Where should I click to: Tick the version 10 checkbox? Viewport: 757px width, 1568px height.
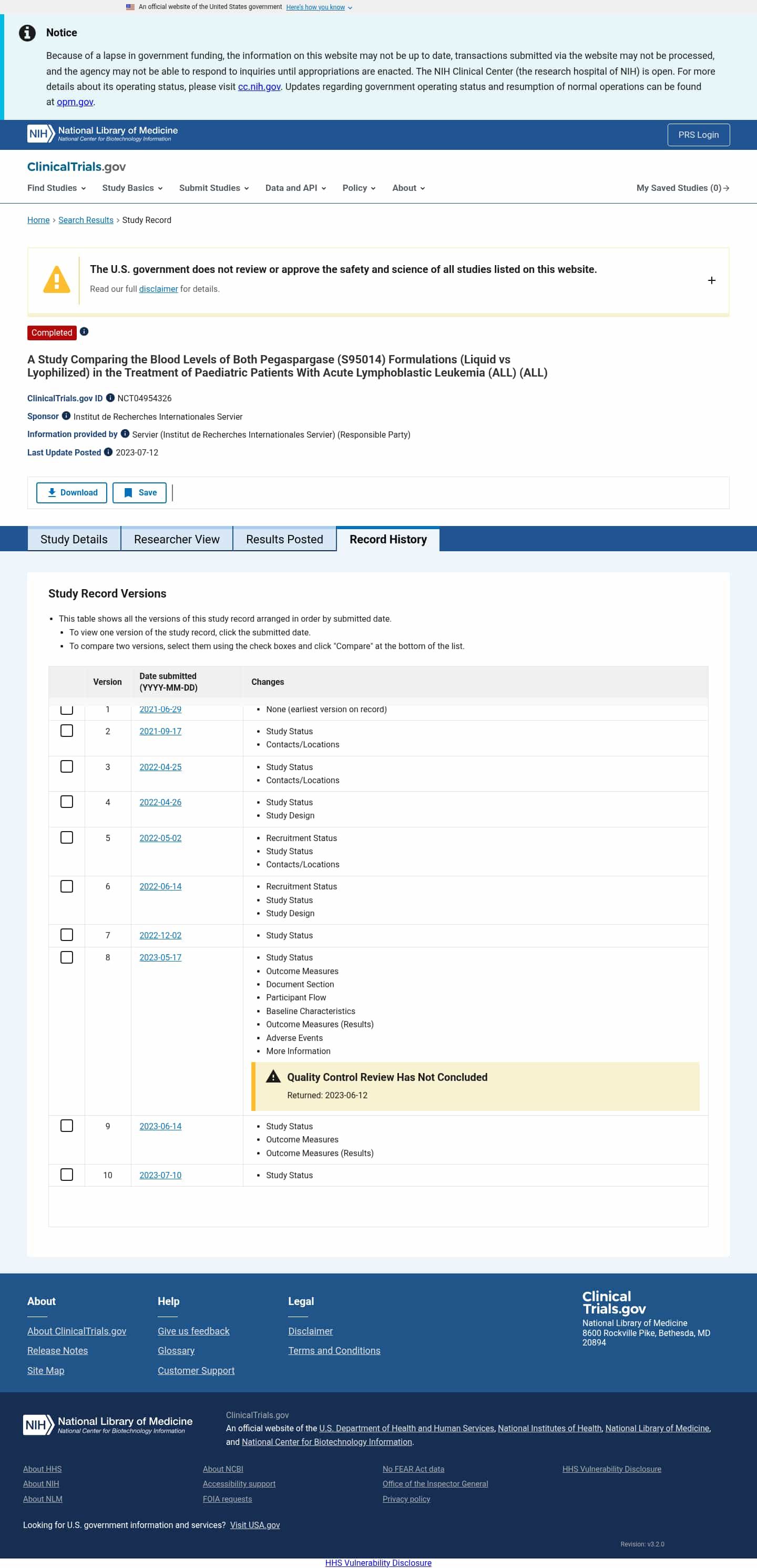[x=67, y=1176]
